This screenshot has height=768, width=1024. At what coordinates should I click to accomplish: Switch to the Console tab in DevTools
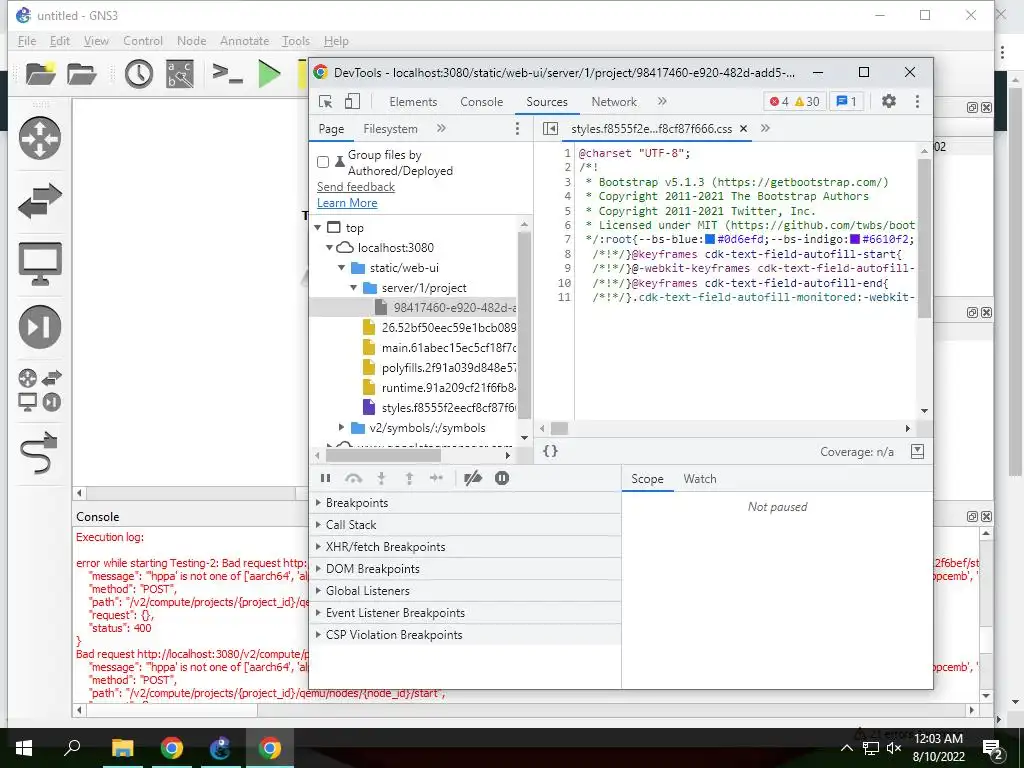click(481, 102)
